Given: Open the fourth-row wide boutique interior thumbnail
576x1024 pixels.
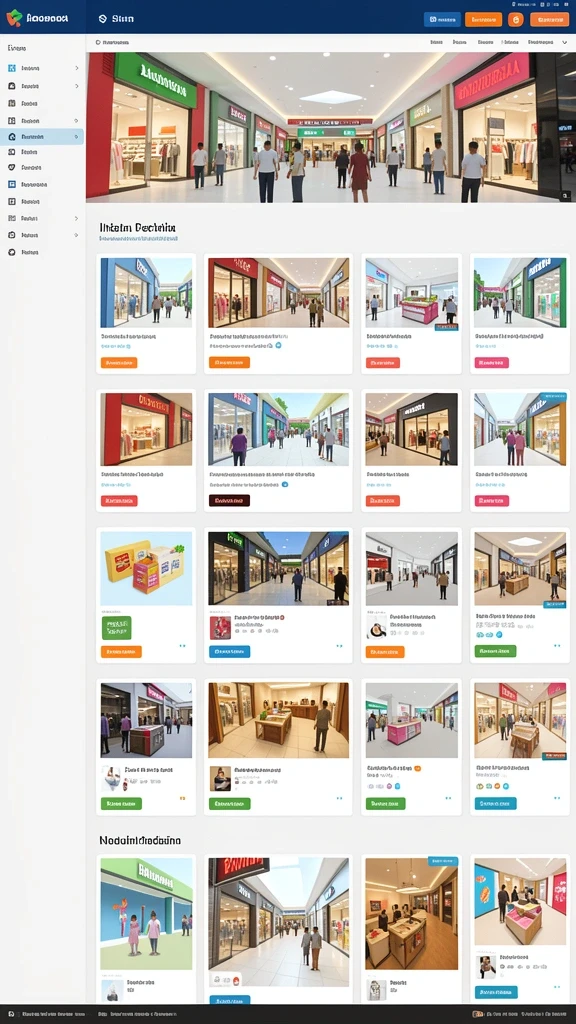Looking at the screenshot, I should click(278, 720).
